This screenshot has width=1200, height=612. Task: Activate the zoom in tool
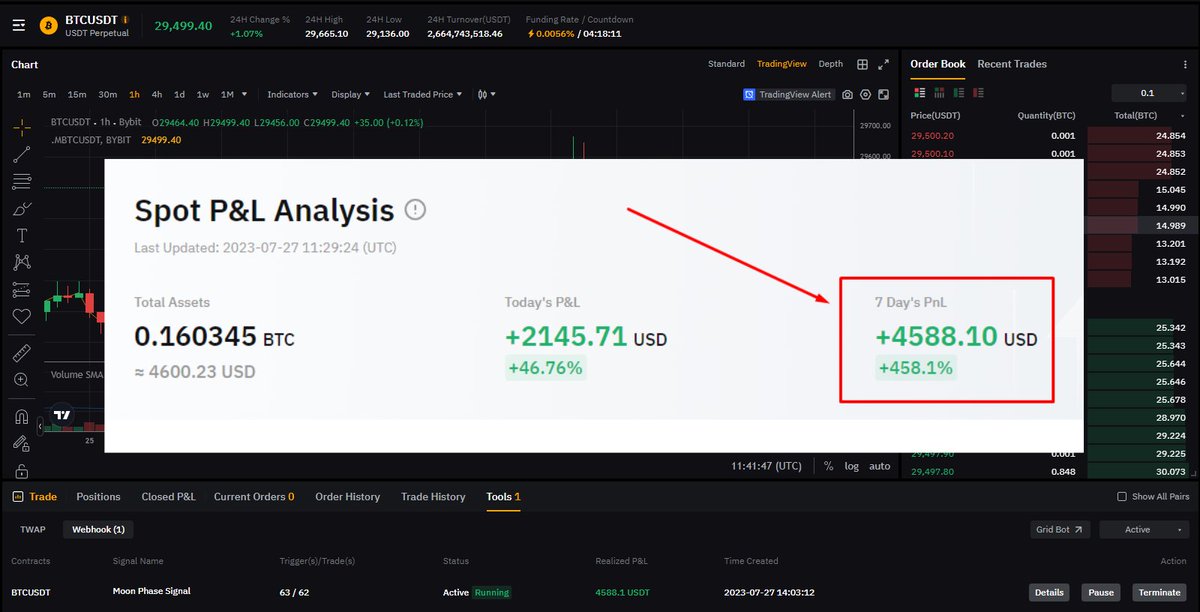pyautogui.click(x=22, y=380)
